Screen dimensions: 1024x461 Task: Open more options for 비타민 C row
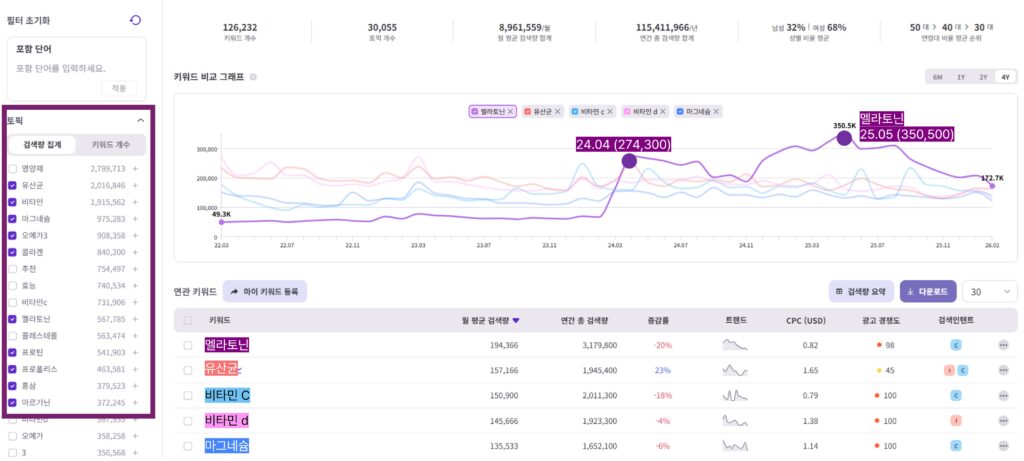click(x=1003, y=395)
